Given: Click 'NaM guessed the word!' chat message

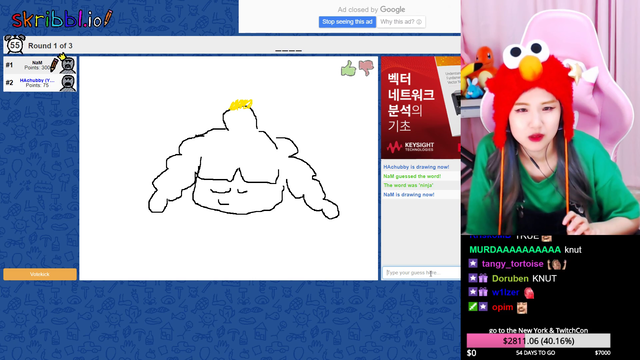Looking at the screenshot, I should click(412, 176).
